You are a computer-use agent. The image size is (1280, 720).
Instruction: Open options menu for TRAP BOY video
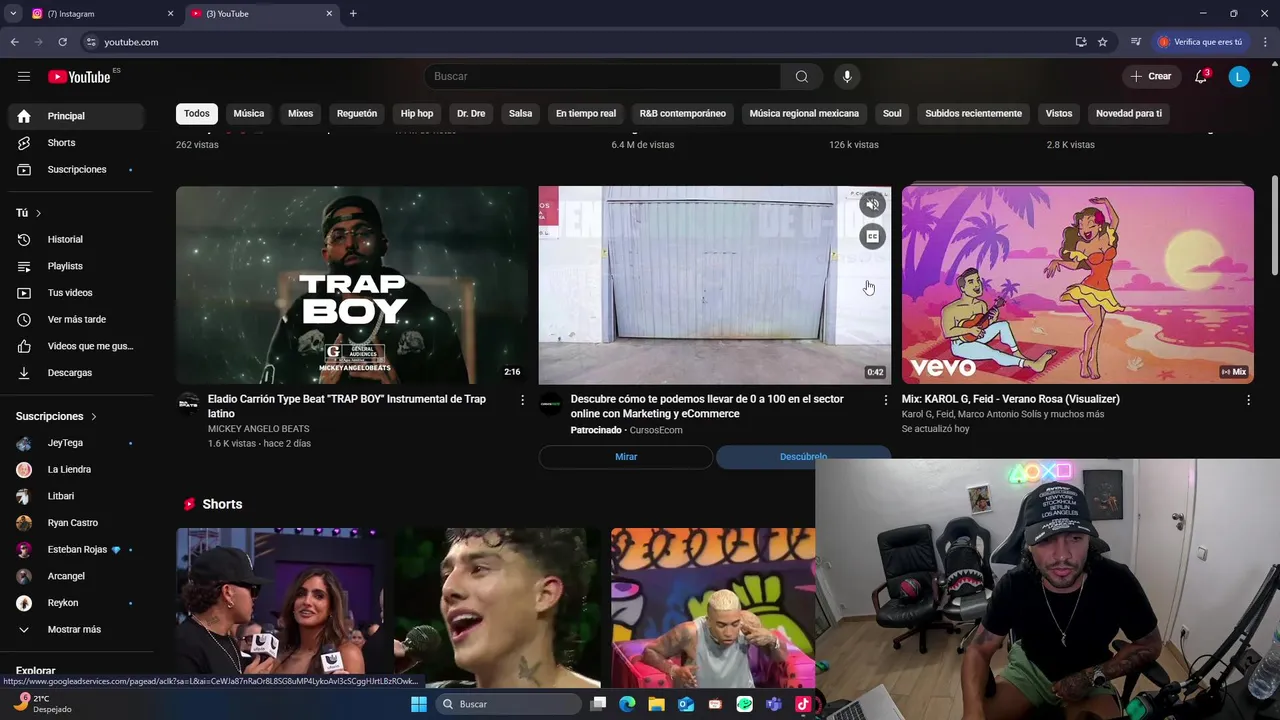coord(522,400)
